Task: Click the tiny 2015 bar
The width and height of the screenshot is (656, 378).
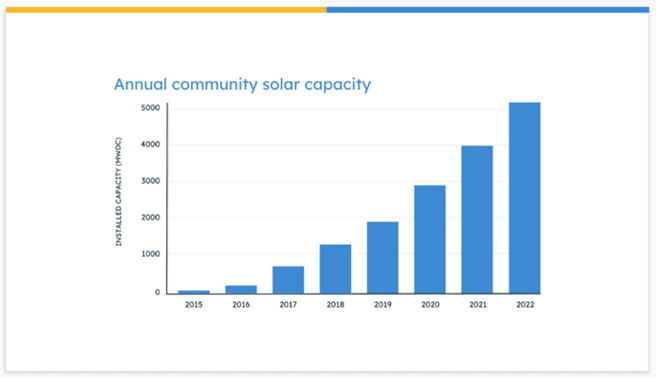Action: tap(194, 292)
